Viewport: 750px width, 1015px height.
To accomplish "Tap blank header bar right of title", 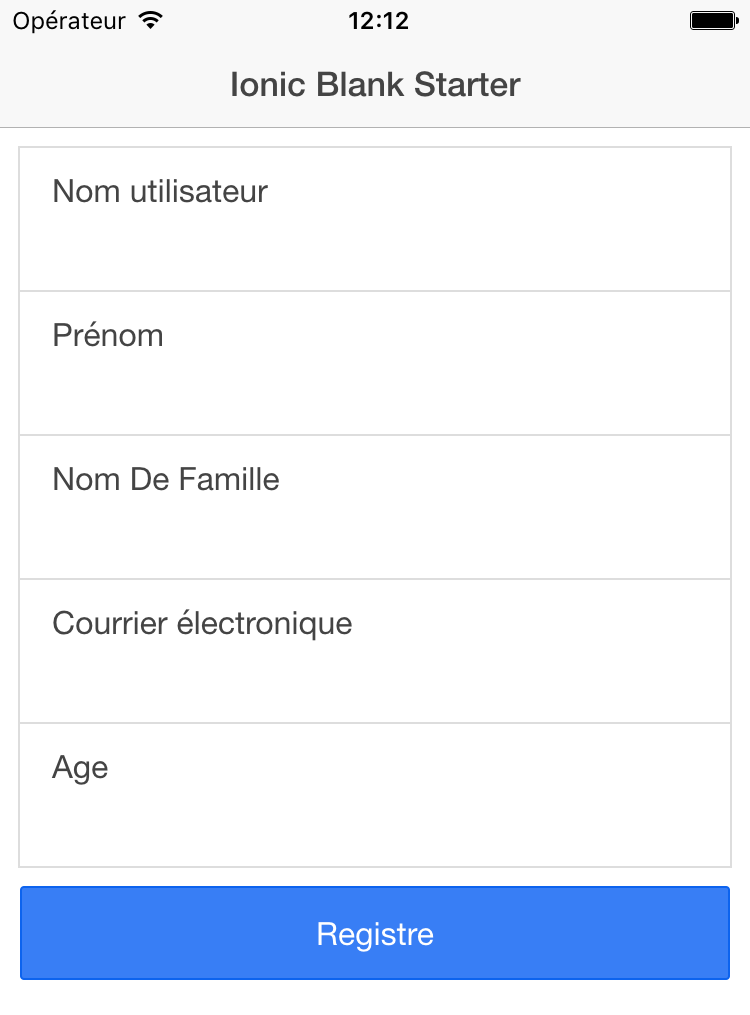I will (x=635, y=84).
